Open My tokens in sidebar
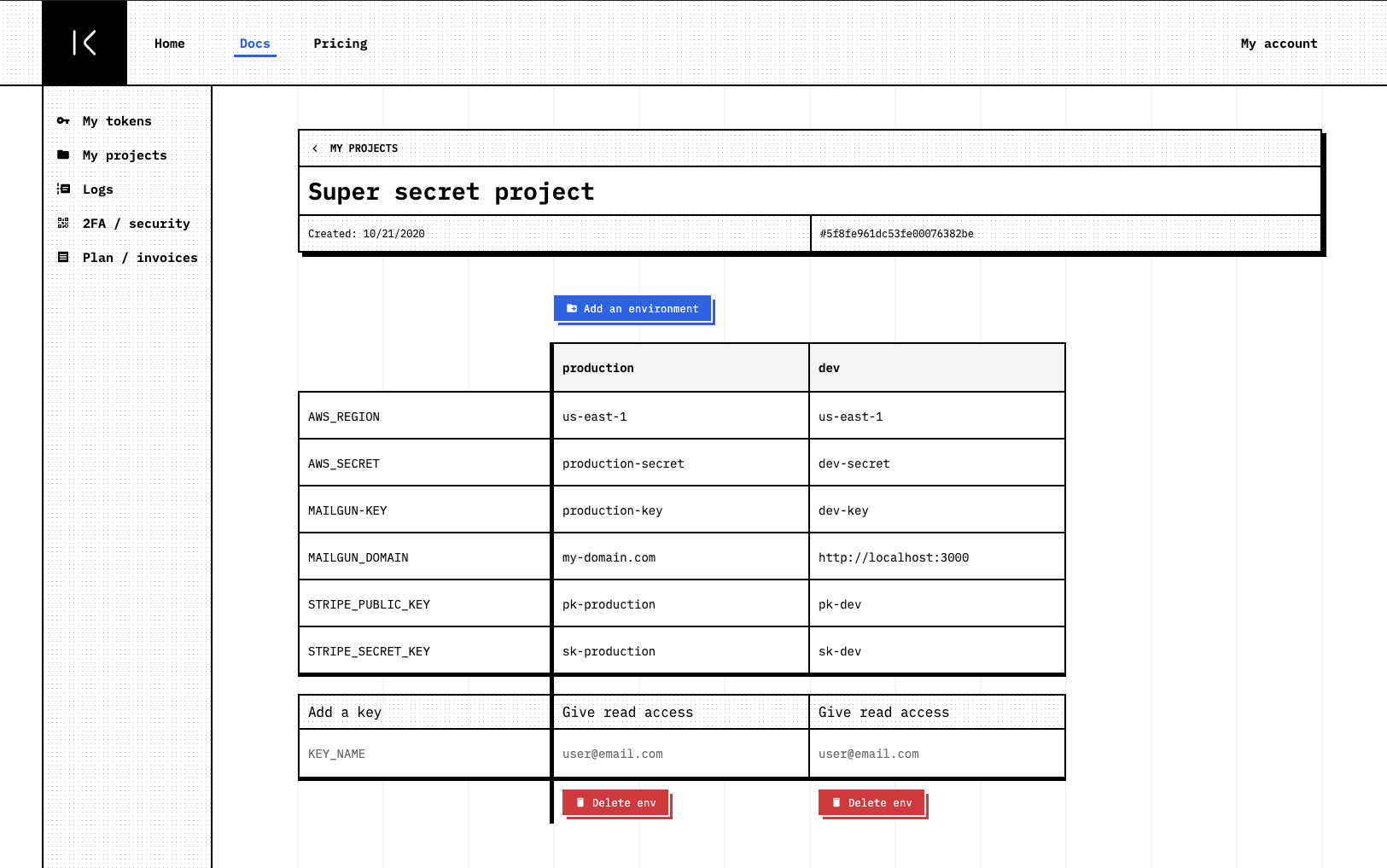The image size is (1387, 868). coord(117,121)
